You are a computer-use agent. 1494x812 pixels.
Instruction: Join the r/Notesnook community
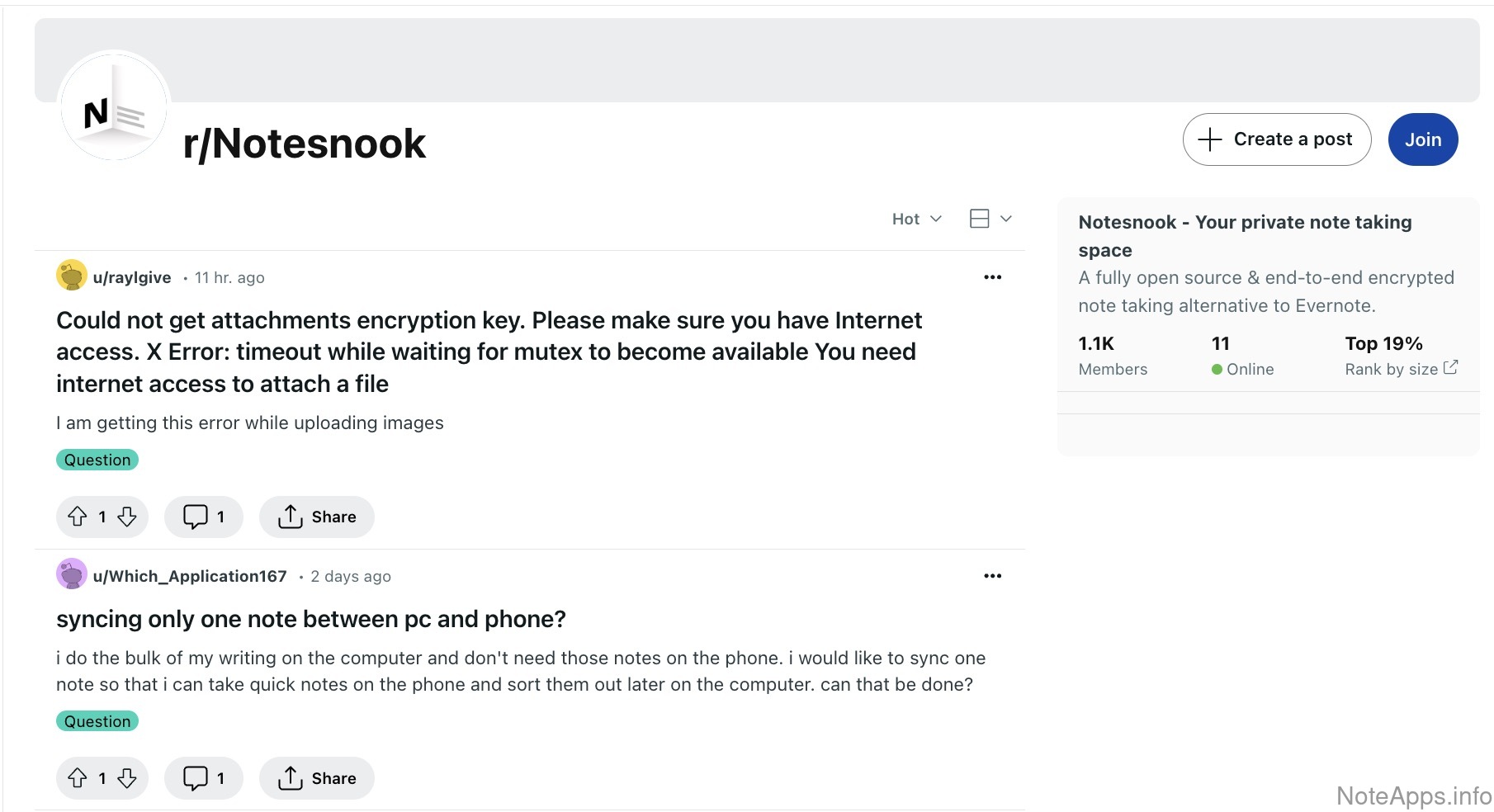pos(1422,139)
